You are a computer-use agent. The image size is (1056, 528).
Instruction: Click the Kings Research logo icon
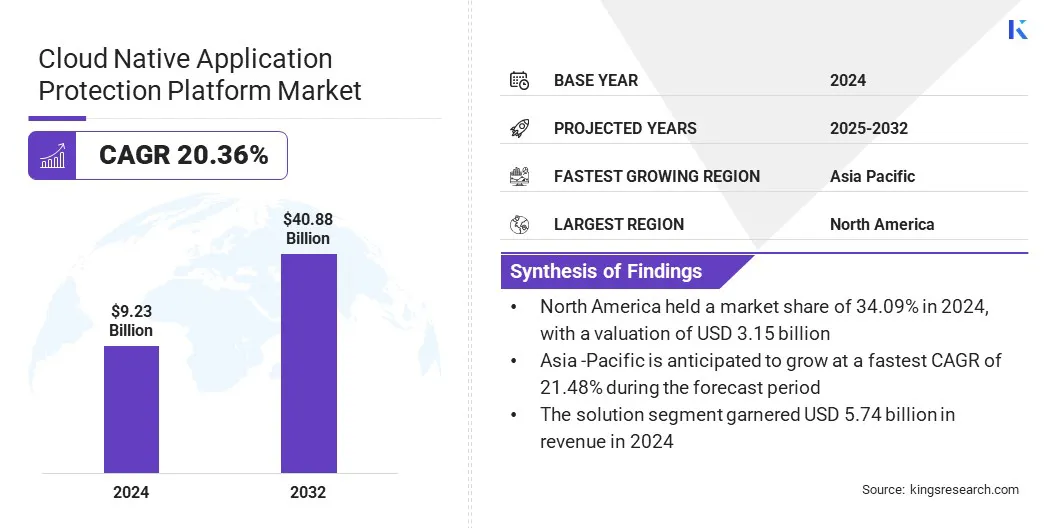tap(1017, 29)
